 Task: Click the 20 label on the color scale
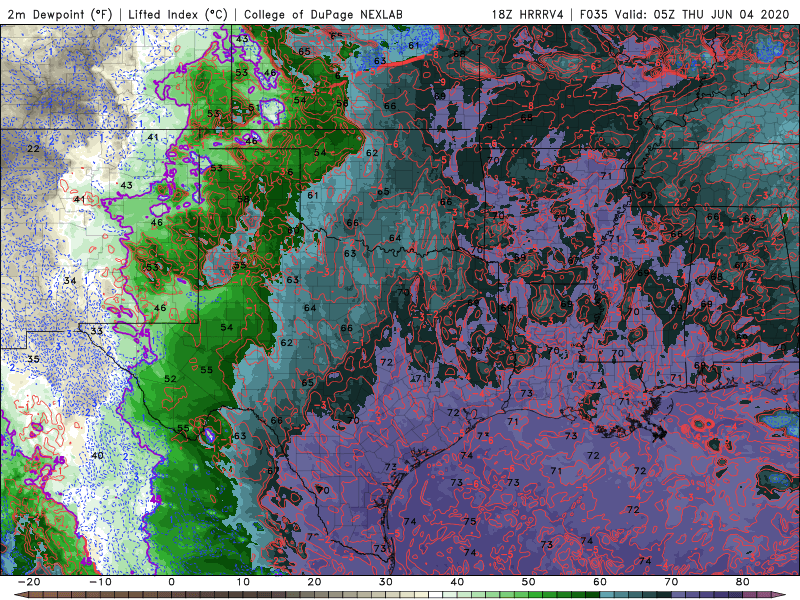[314, 582]
